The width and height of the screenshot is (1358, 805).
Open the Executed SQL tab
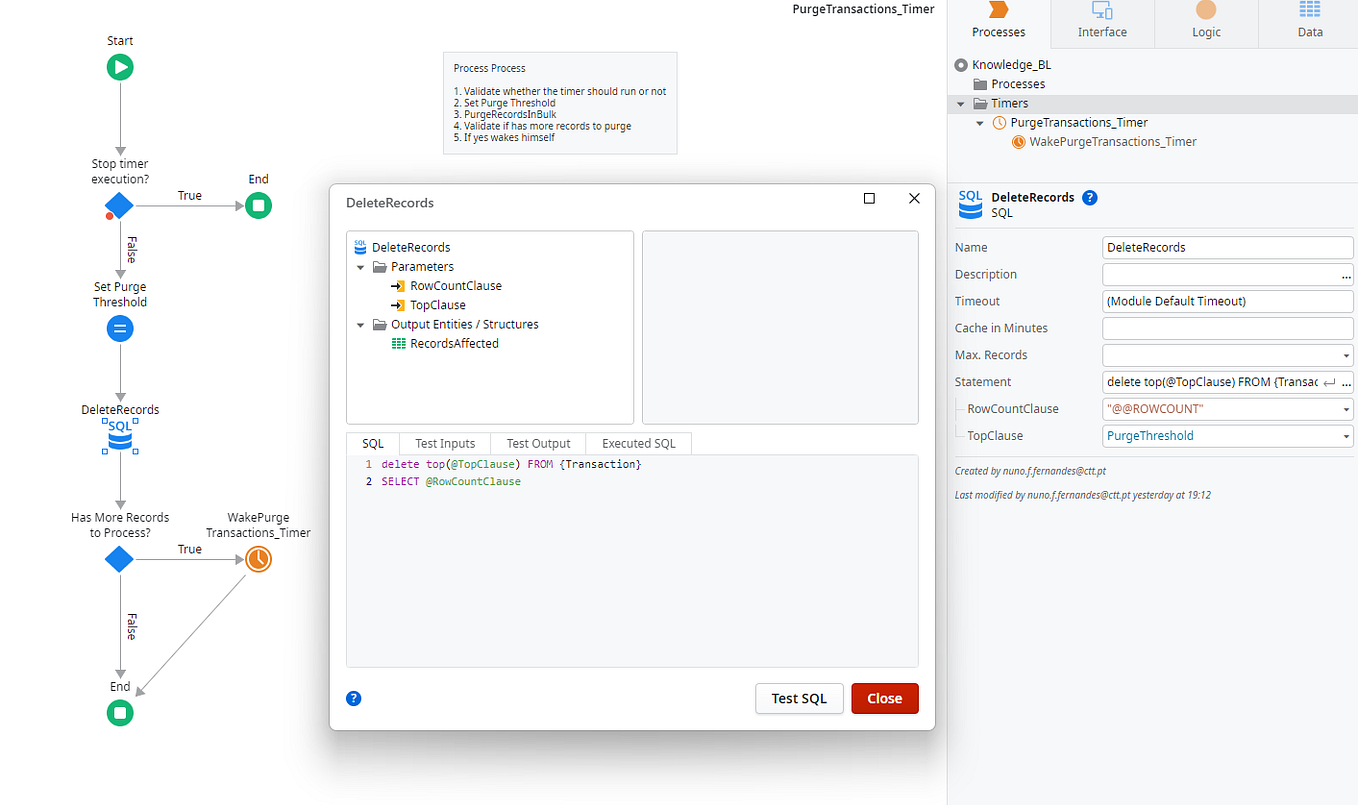pos(638,443)
